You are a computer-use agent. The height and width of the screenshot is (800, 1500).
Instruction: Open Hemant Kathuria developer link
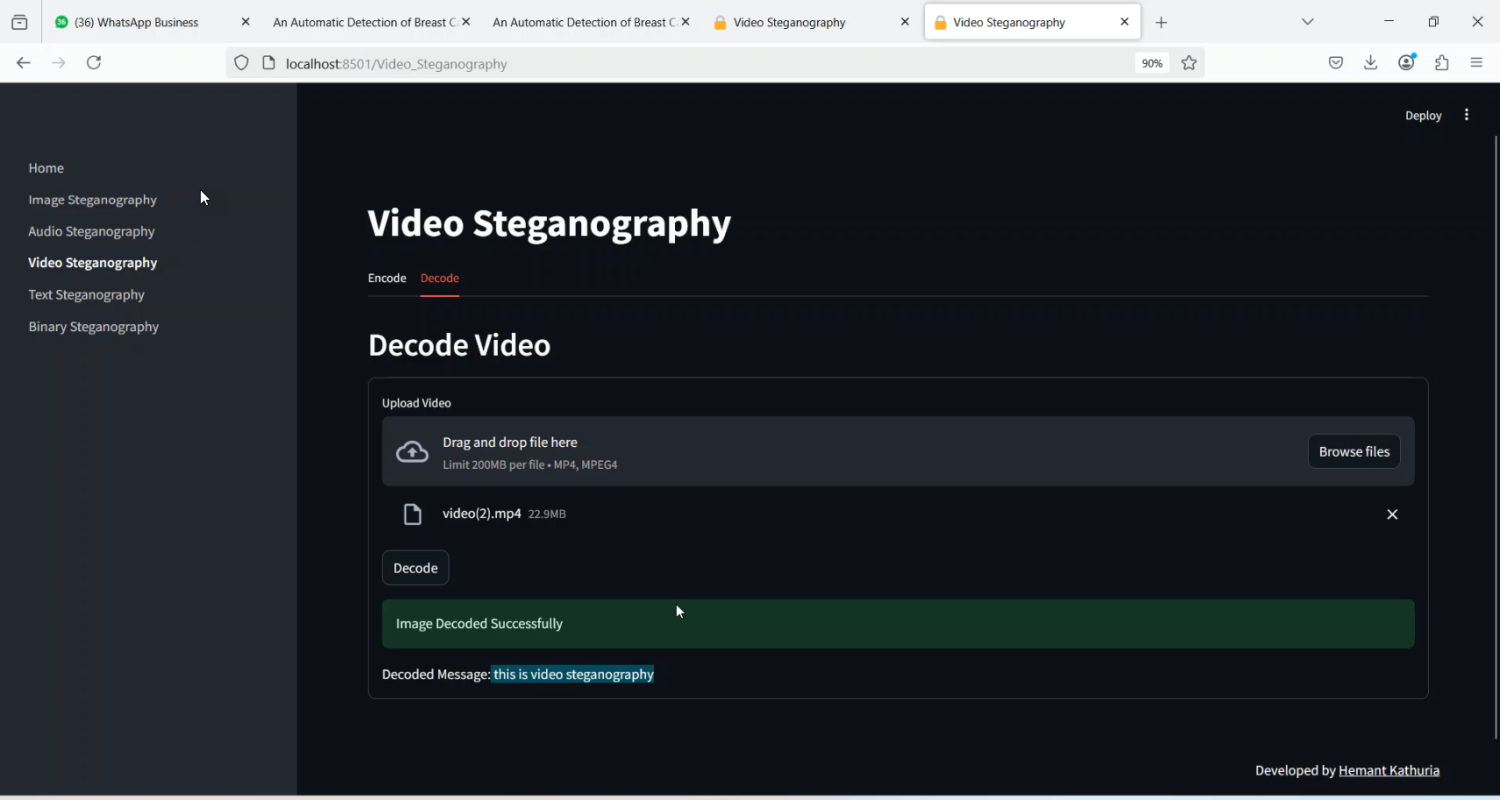pos(1388,771)
